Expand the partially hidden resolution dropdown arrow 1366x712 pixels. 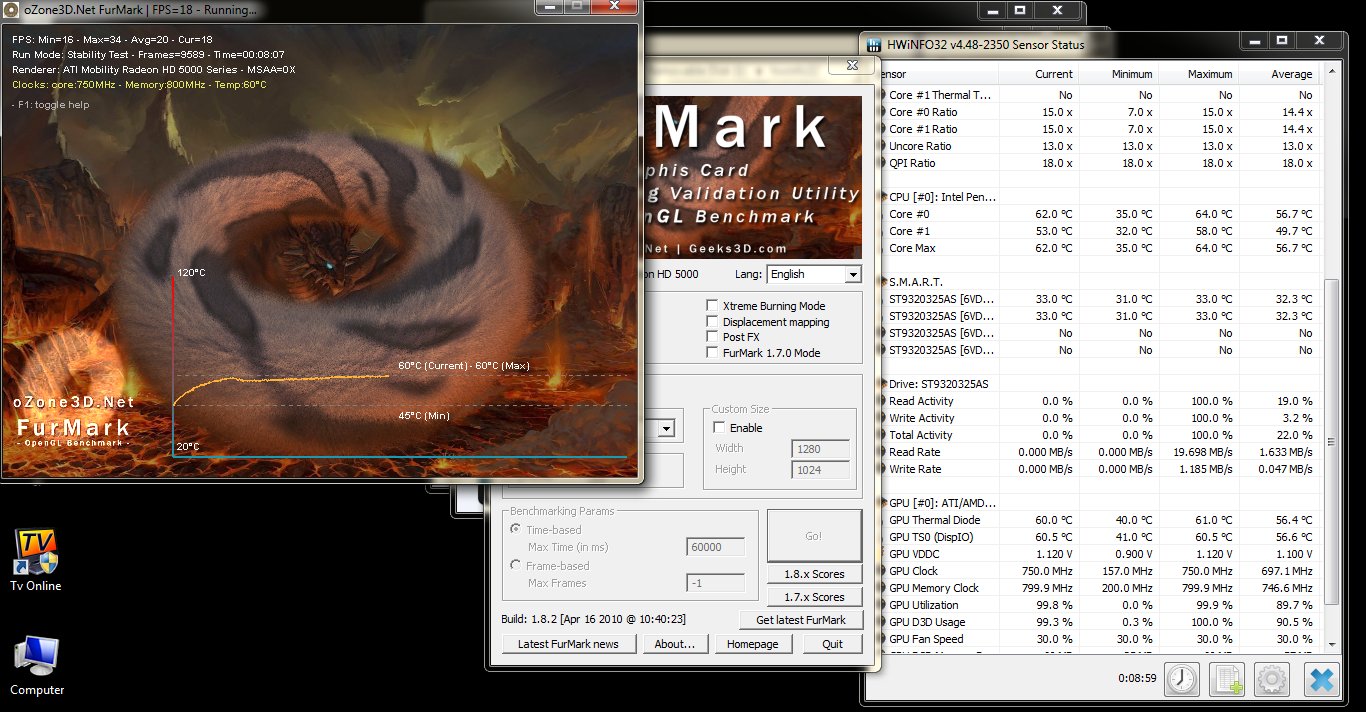pyautogui.click(x=666, y=429)
